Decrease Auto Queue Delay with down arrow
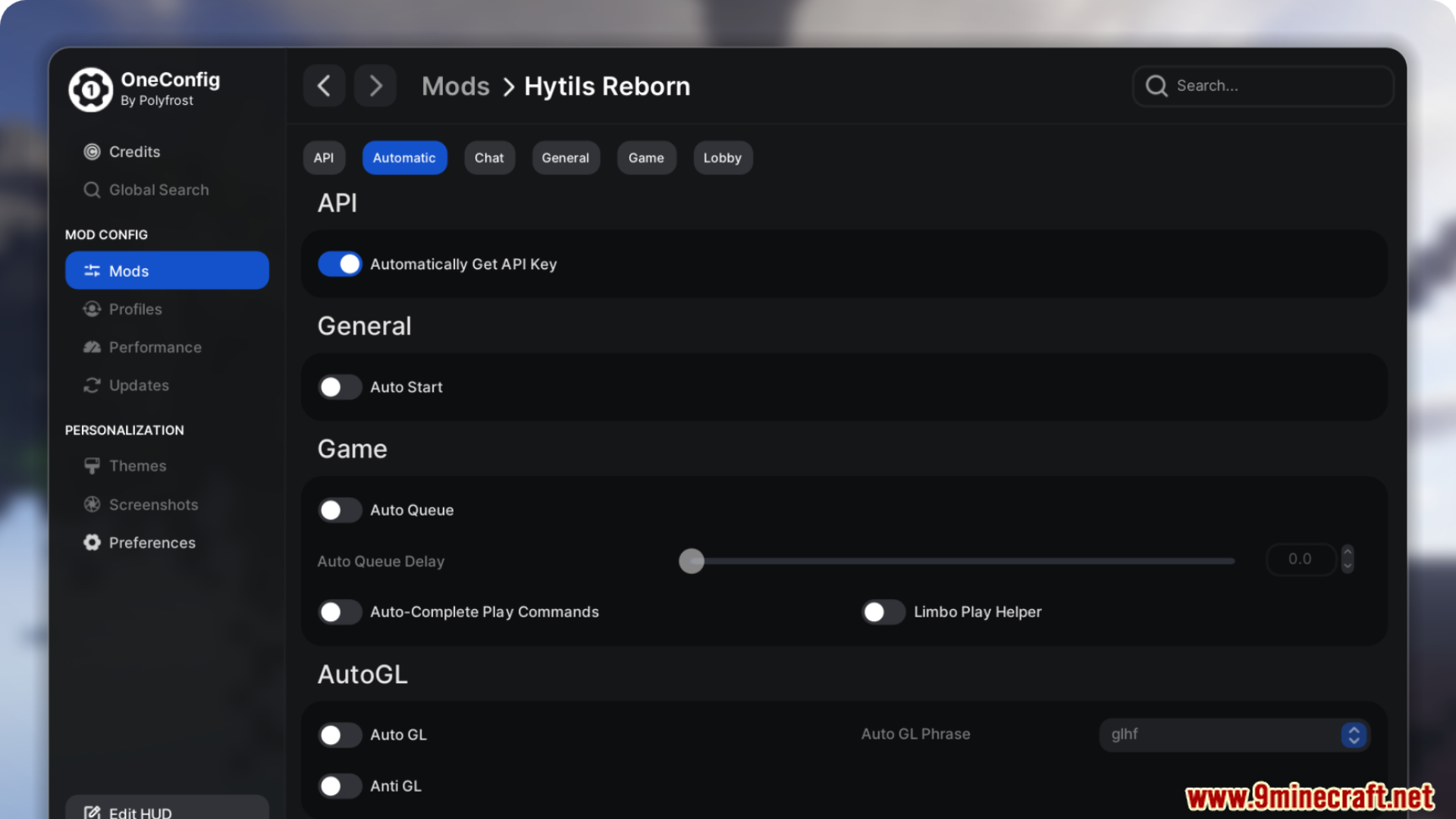The height and width of the screenshot is (819, 1456). pyautogui.click(x=1348, y=566)
